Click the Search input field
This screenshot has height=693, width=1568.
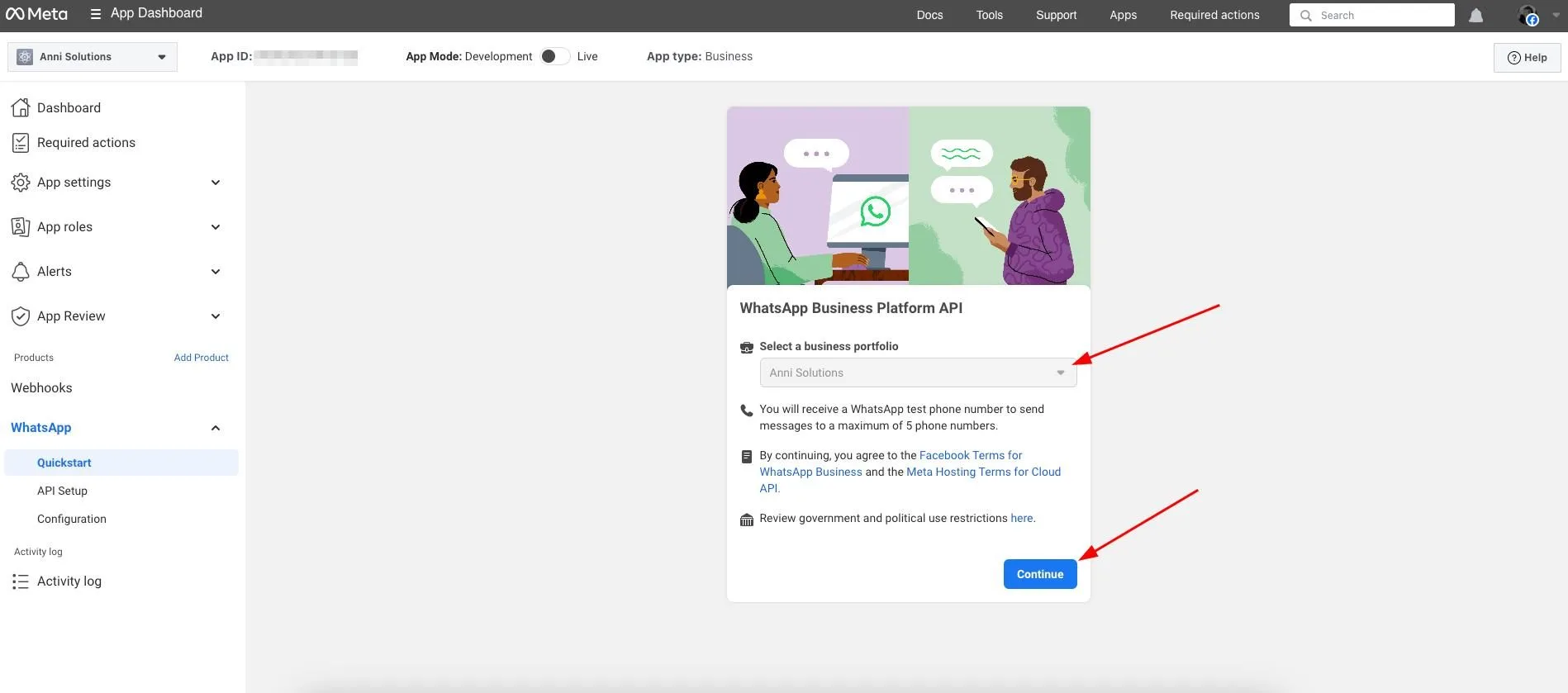pos(1371,16)
